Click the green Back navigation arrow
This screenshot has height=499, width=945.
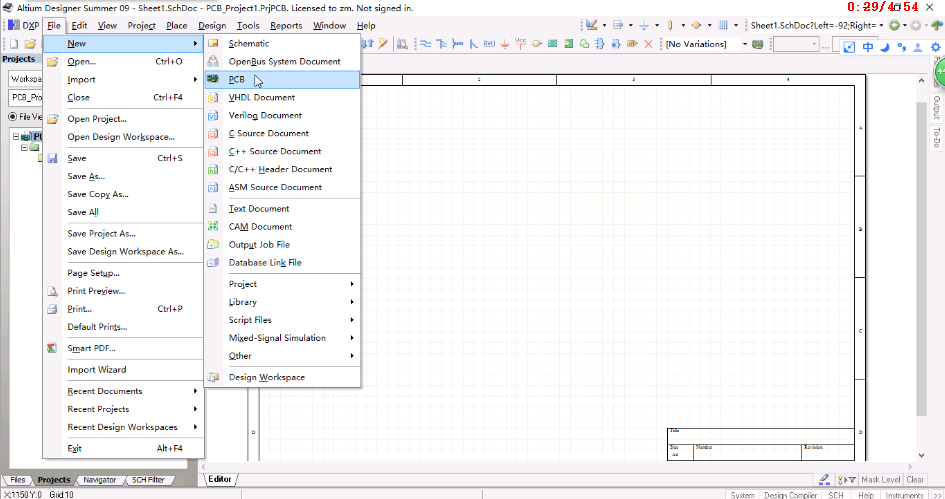point(894,25)
